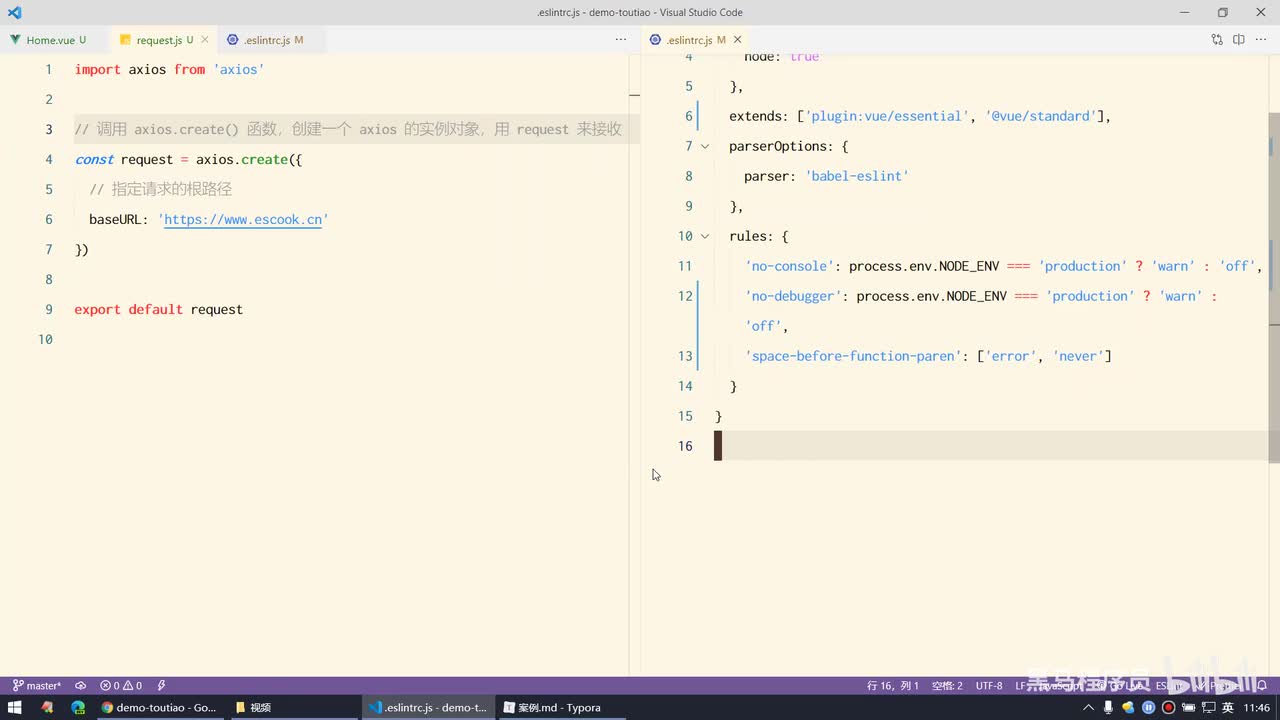
Task: Select the right group's .eslintrc.js tab
Action: (695, 40)
